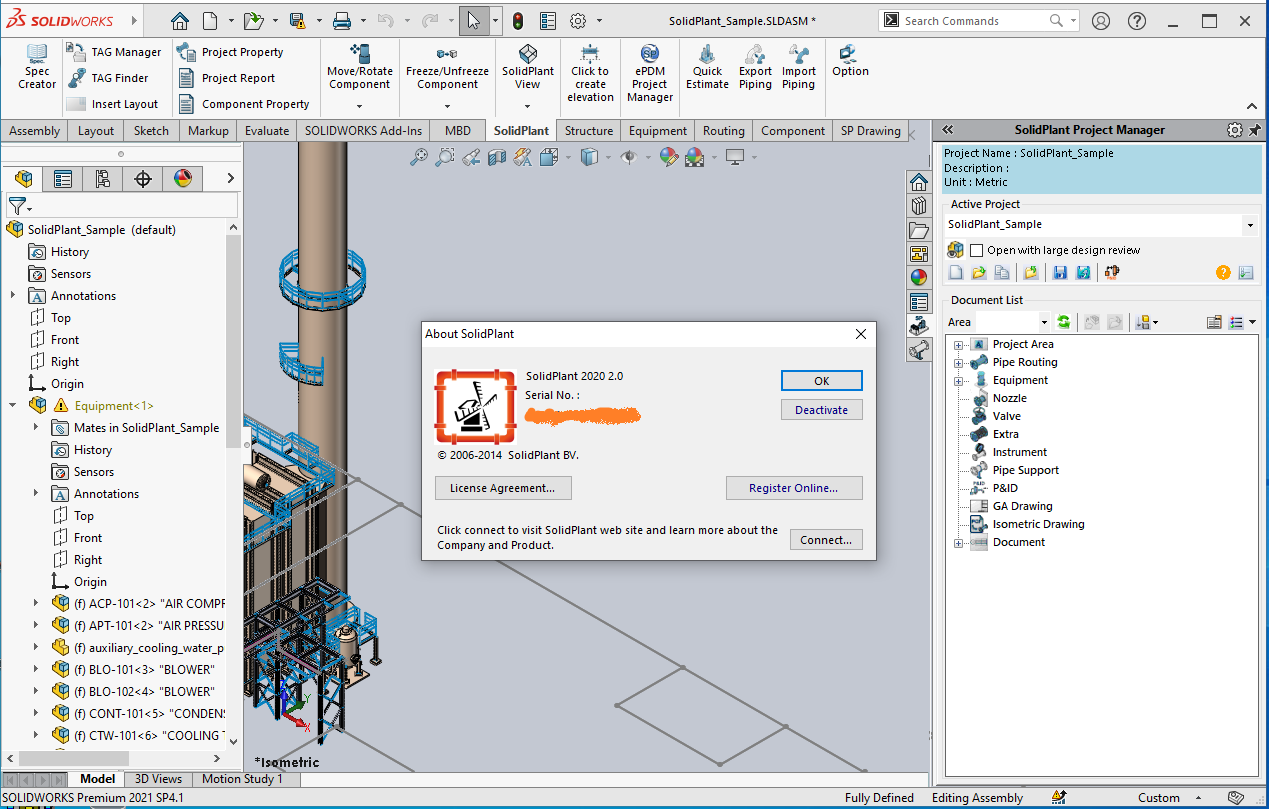
Task: Generate a Project Report
Action: click(x=226, y=78)
